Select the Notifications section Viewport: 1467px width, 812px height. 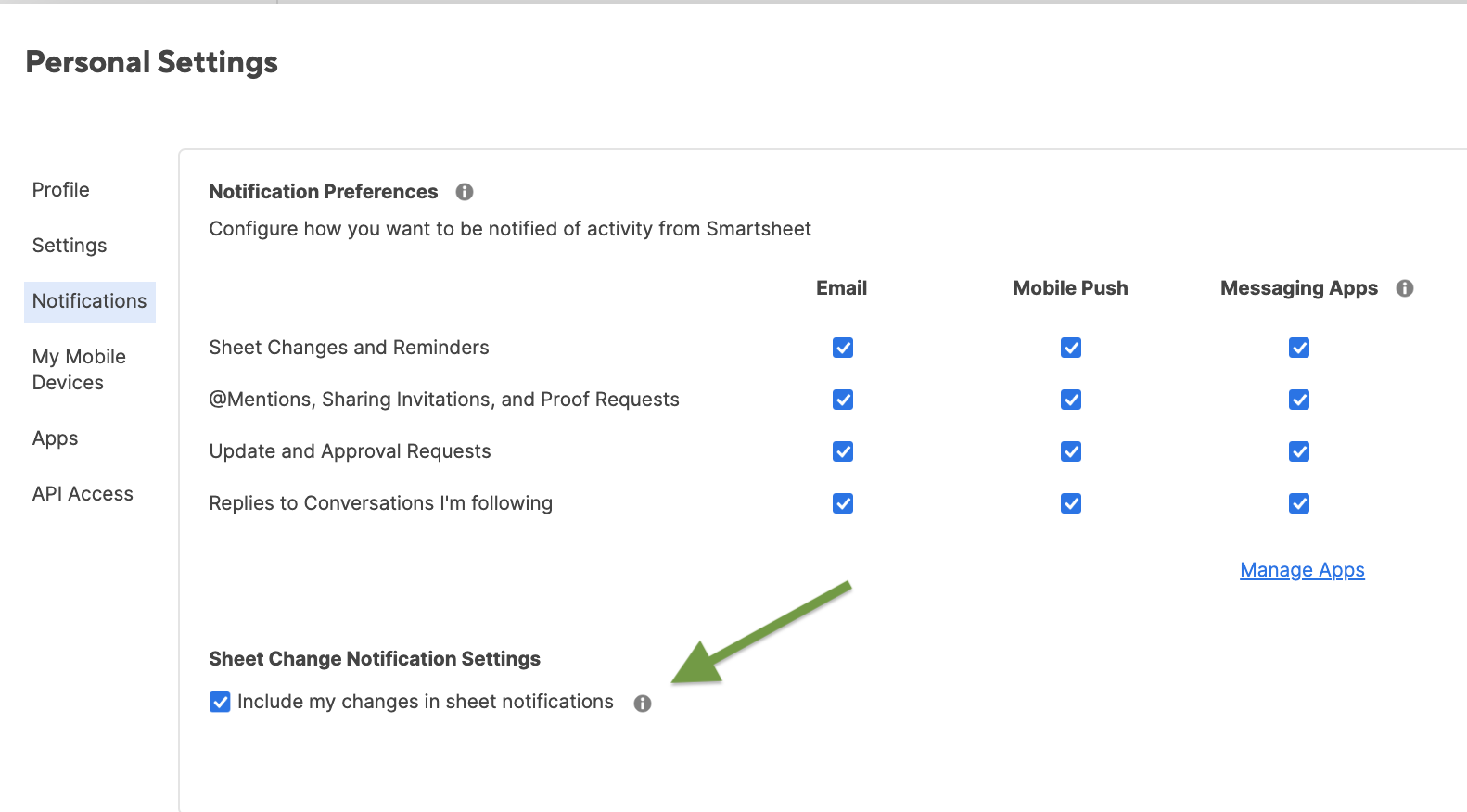(x=90, y=301)
